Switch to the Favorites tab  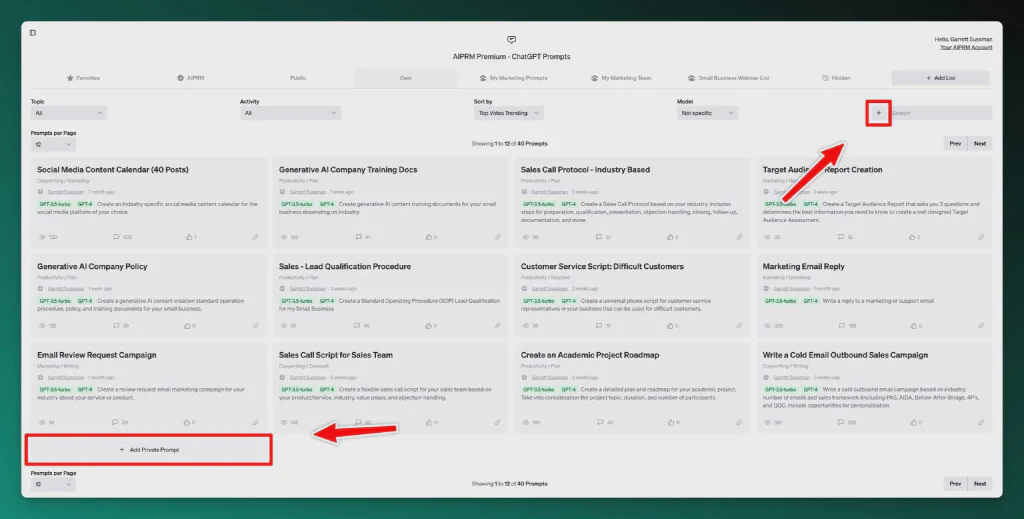coord(83,78)
